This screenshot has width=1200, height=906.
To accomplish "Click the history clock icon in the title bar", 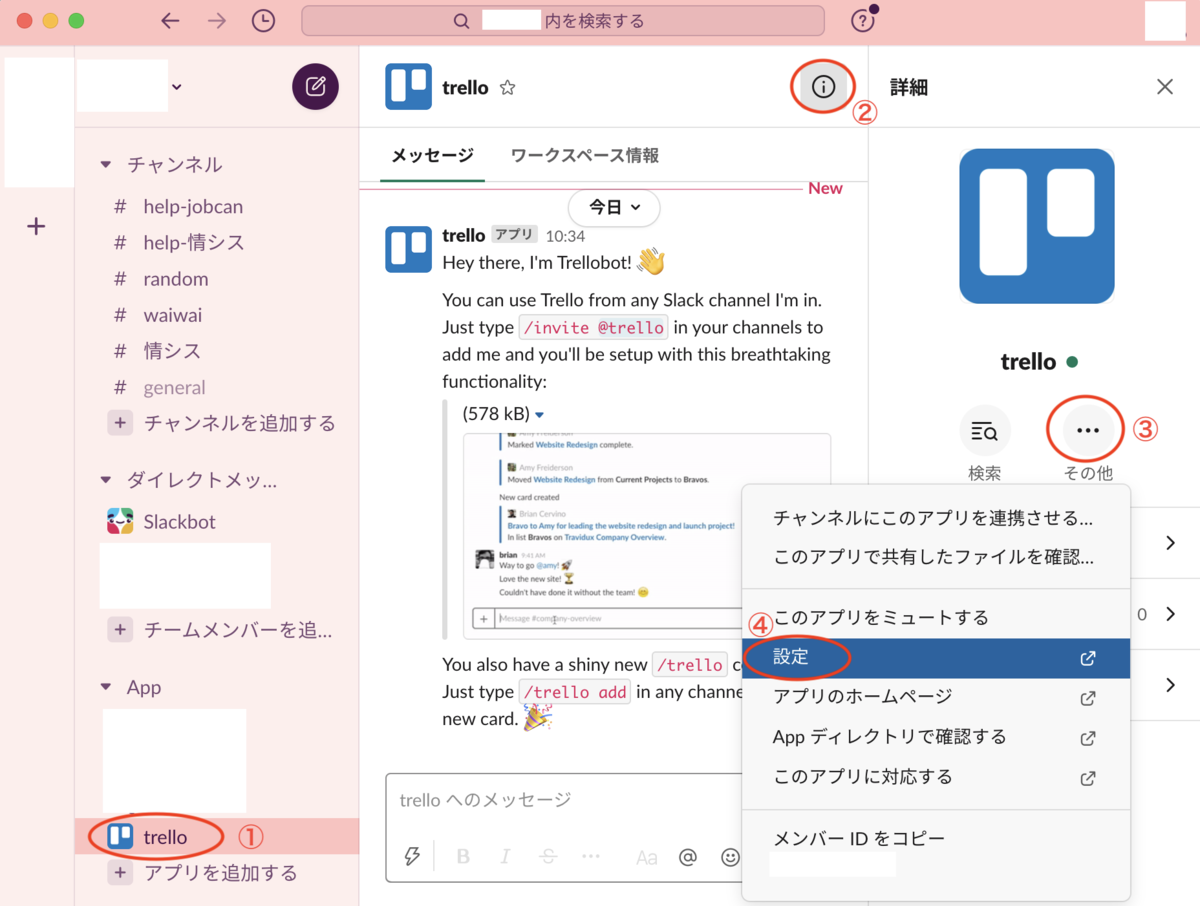I will [x=263, y=20].
